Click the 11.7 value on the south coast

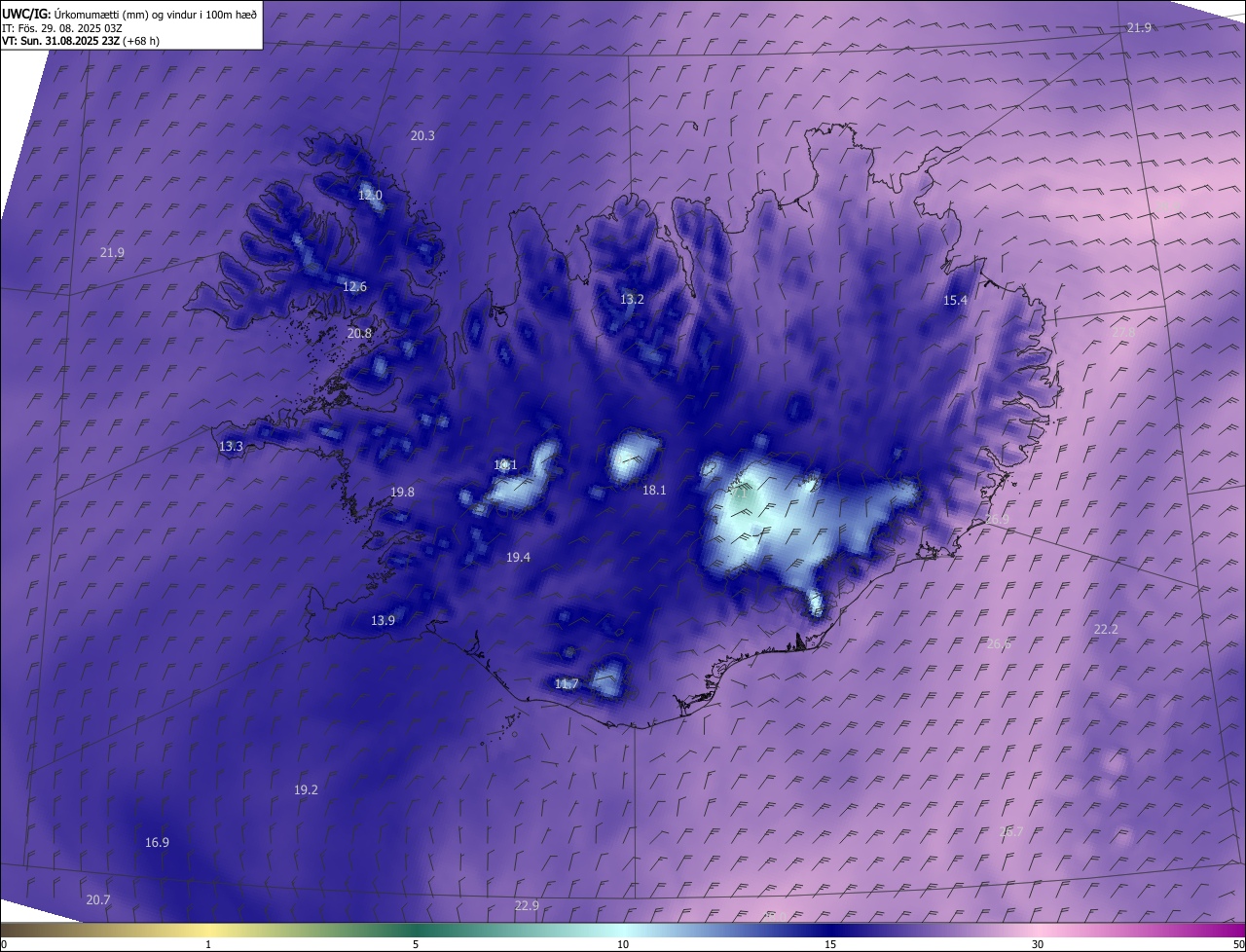[567, 684]
